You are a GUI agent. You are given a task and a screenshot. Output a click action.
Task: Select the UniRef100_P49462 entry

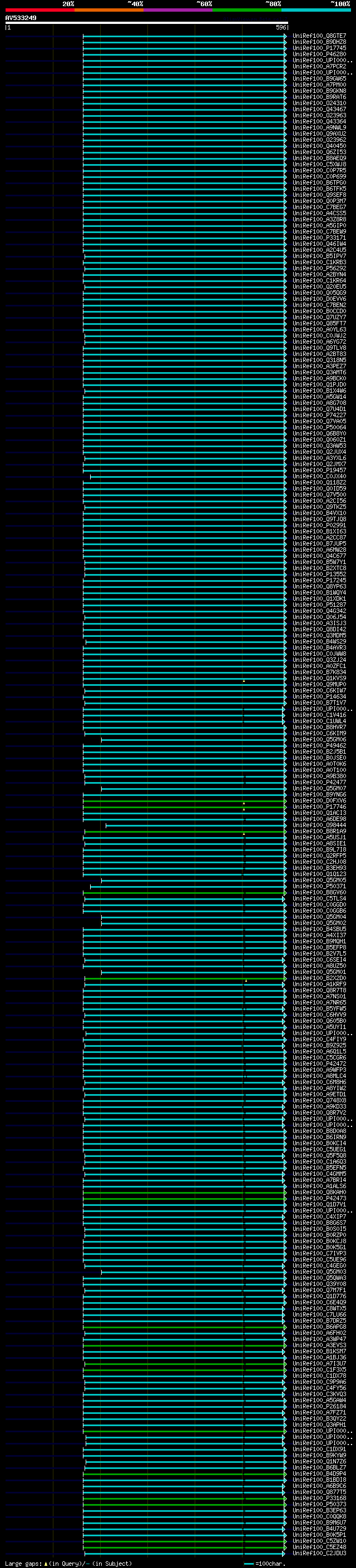[319, 746]
